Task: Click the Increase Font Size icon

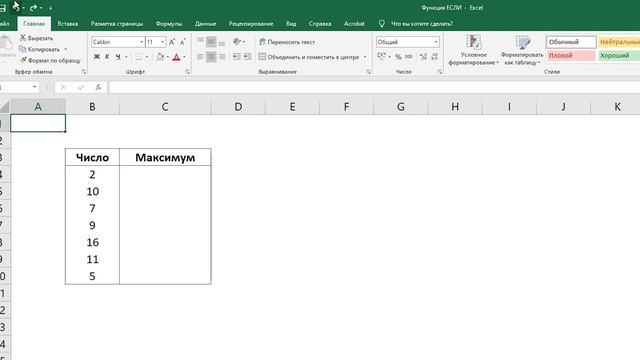Action: (x=172, y=42)
